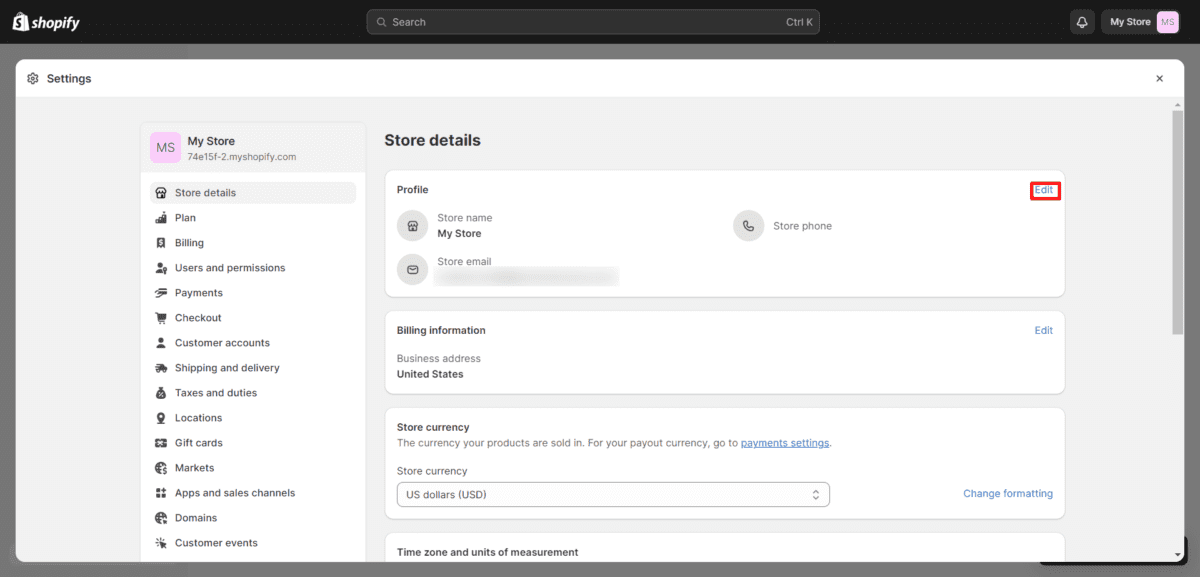Viewport: 1200px width, 577px height.
Task: Click the Change formatting link
Action: pyautogui.click(x=1007, y=492)
